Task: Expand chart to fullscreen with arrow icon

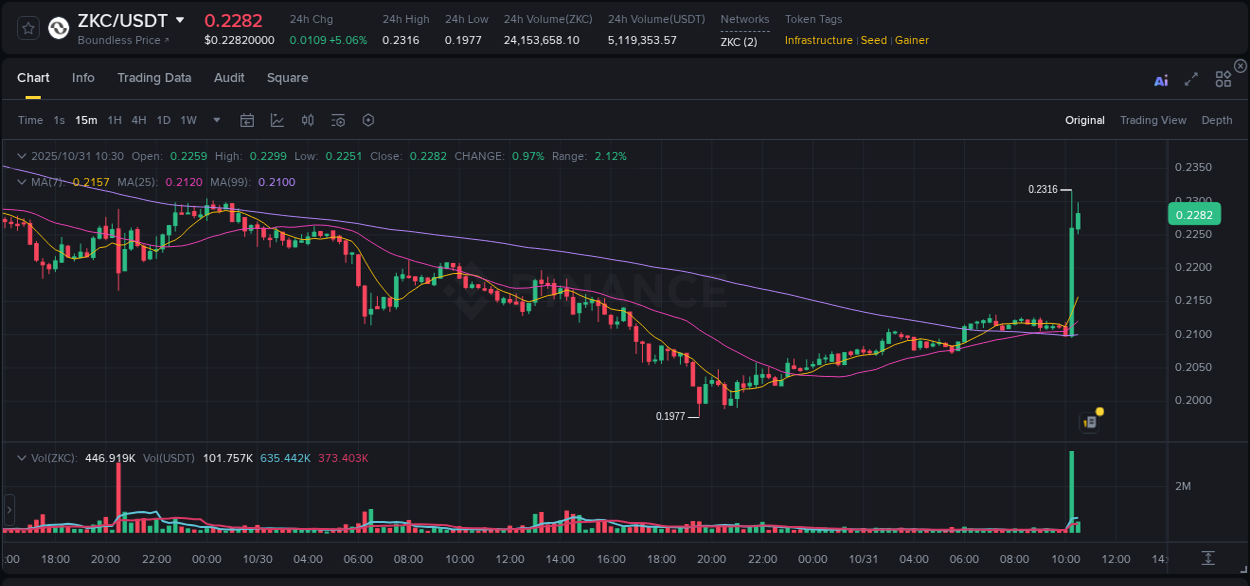Action: [x=1190, y=78]
